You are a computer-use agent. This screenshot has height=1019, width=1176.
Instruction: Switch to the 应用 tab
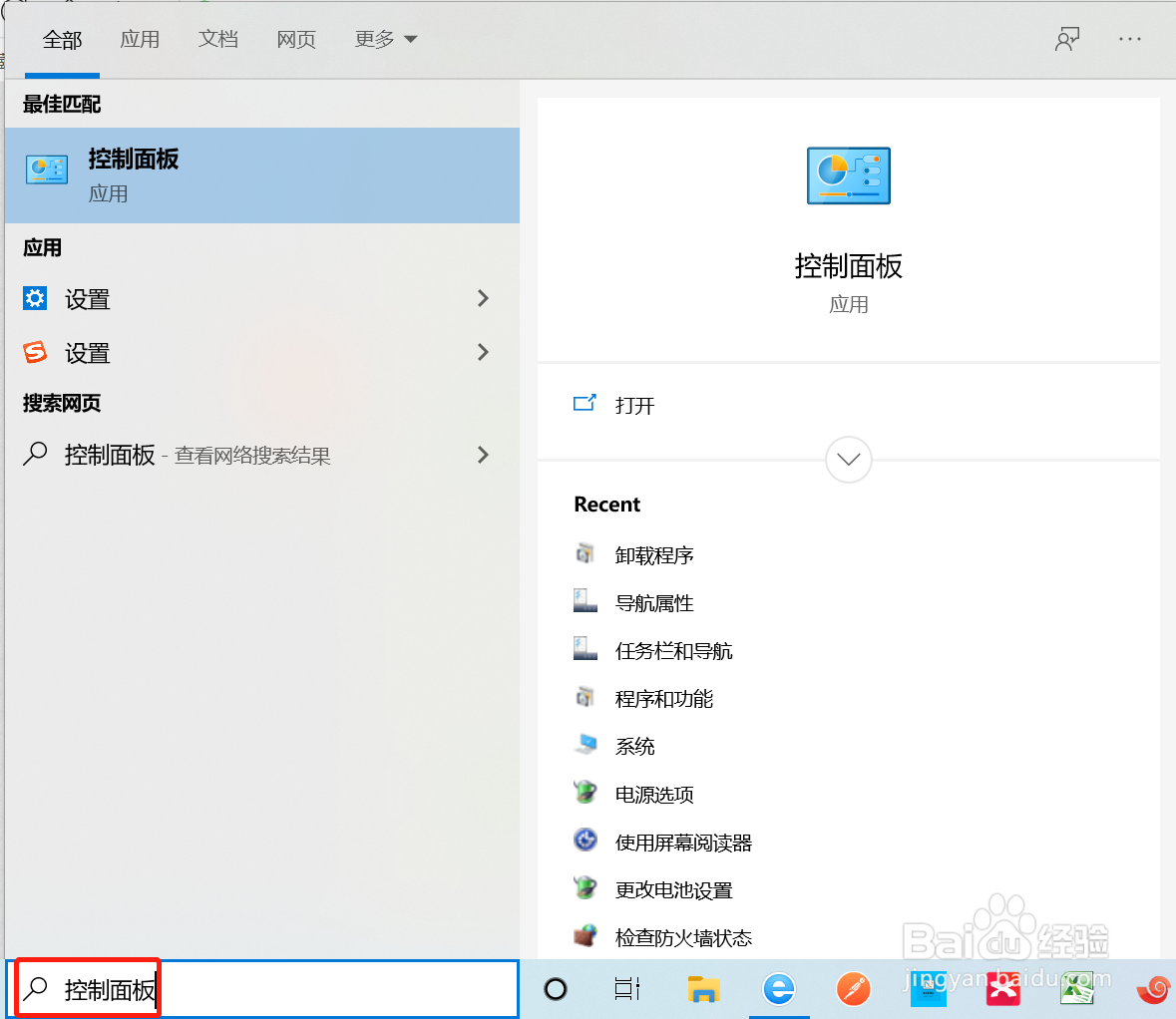141,39
